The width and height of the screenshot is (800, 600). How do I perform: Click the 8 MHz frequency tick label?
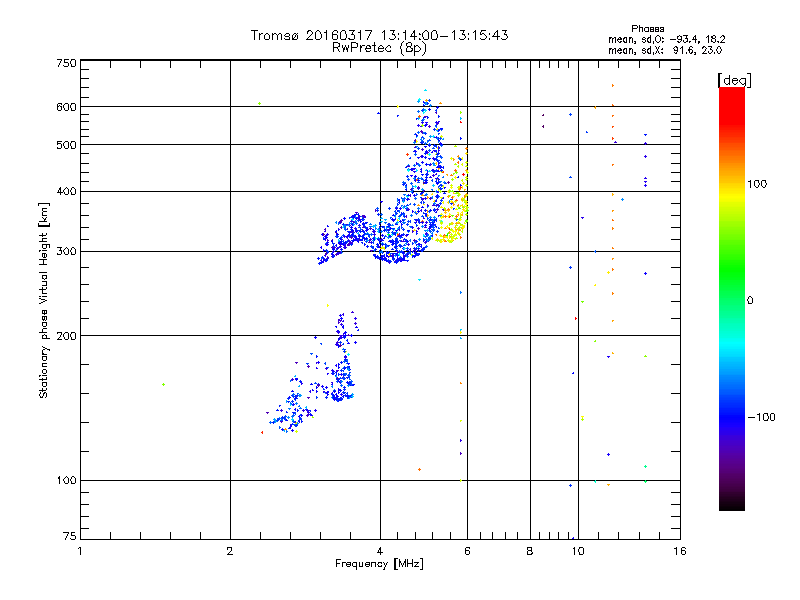pyautogui.click(x=530, y=551)
